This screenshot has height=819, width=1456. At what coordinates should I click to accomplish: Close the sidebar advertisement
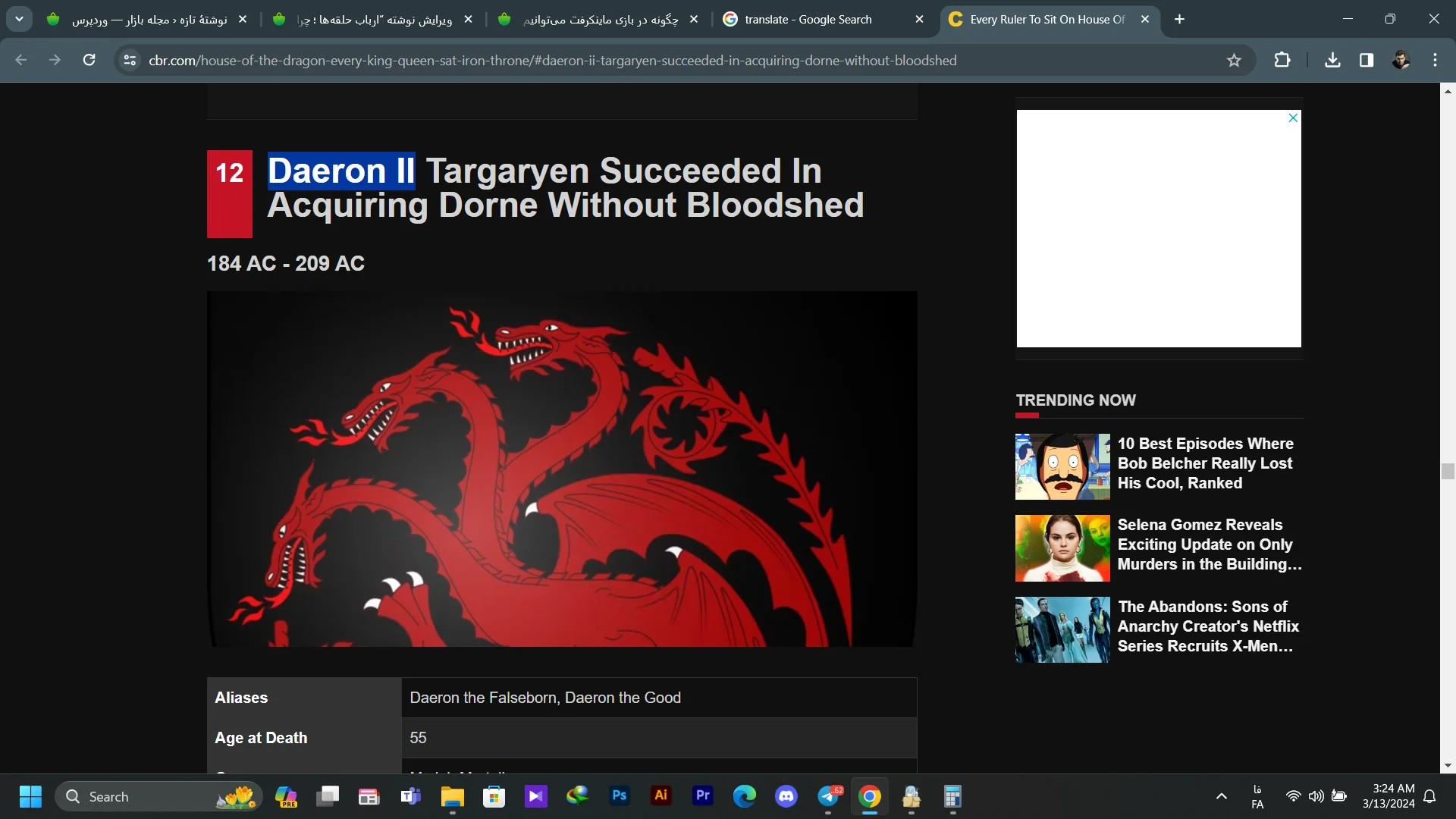pyautogui.click(x=1293, y=118)
